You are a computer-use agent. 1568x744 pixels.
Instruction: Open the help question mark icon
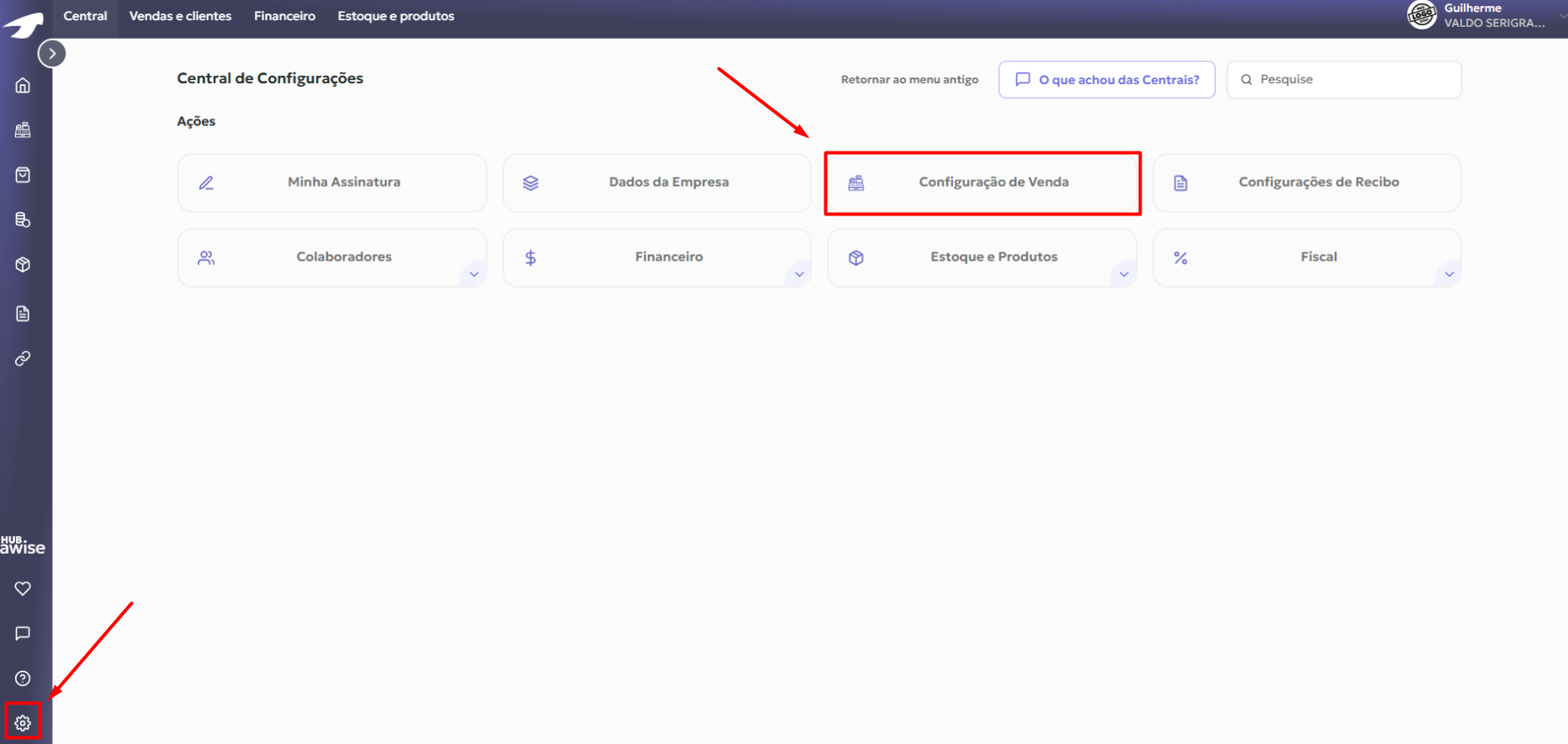[23, 678]
